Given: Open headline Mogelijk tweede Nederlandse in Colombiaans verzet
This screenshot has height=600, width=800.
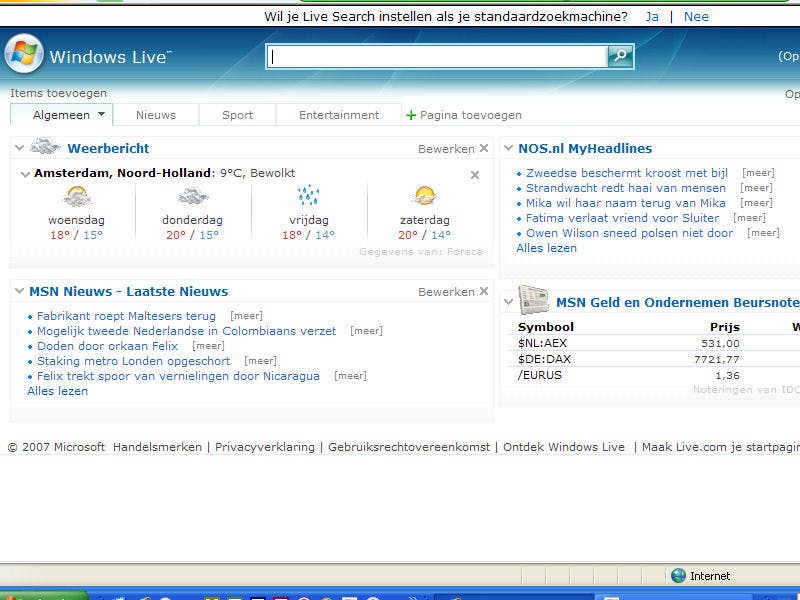Looking at the screenshot, I should pyautogui.click(x=186, y=331).
